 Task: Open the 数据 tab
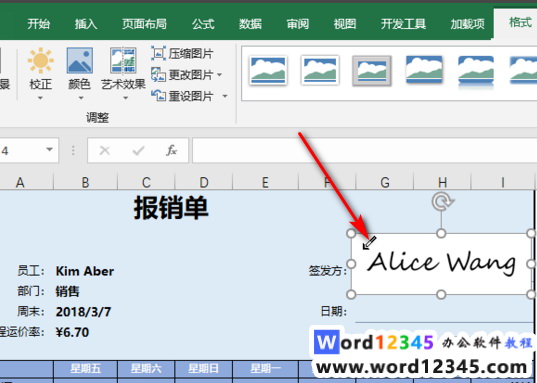tap(250, 24)
